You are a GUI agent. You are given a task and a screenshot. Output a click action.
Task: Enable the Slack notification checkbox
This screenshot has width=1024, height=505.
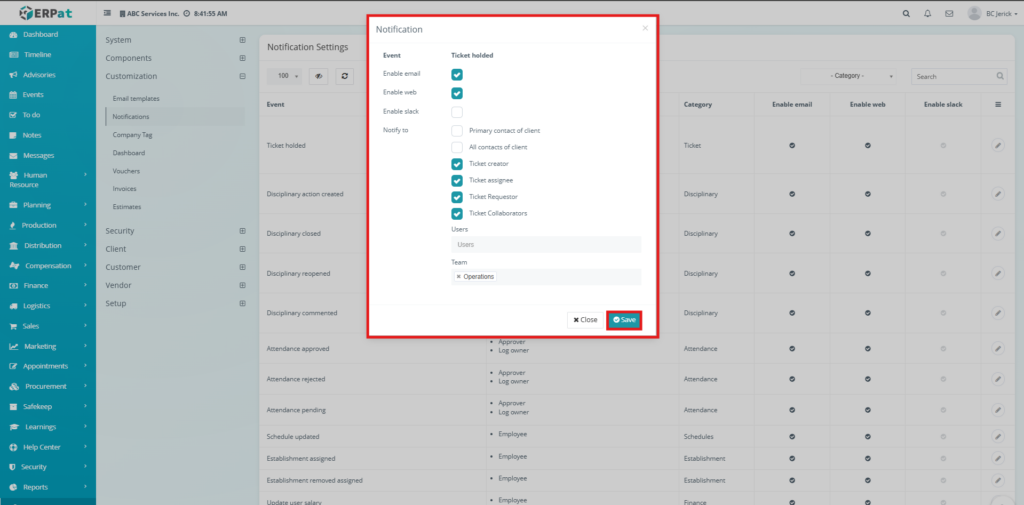(457, 112)
